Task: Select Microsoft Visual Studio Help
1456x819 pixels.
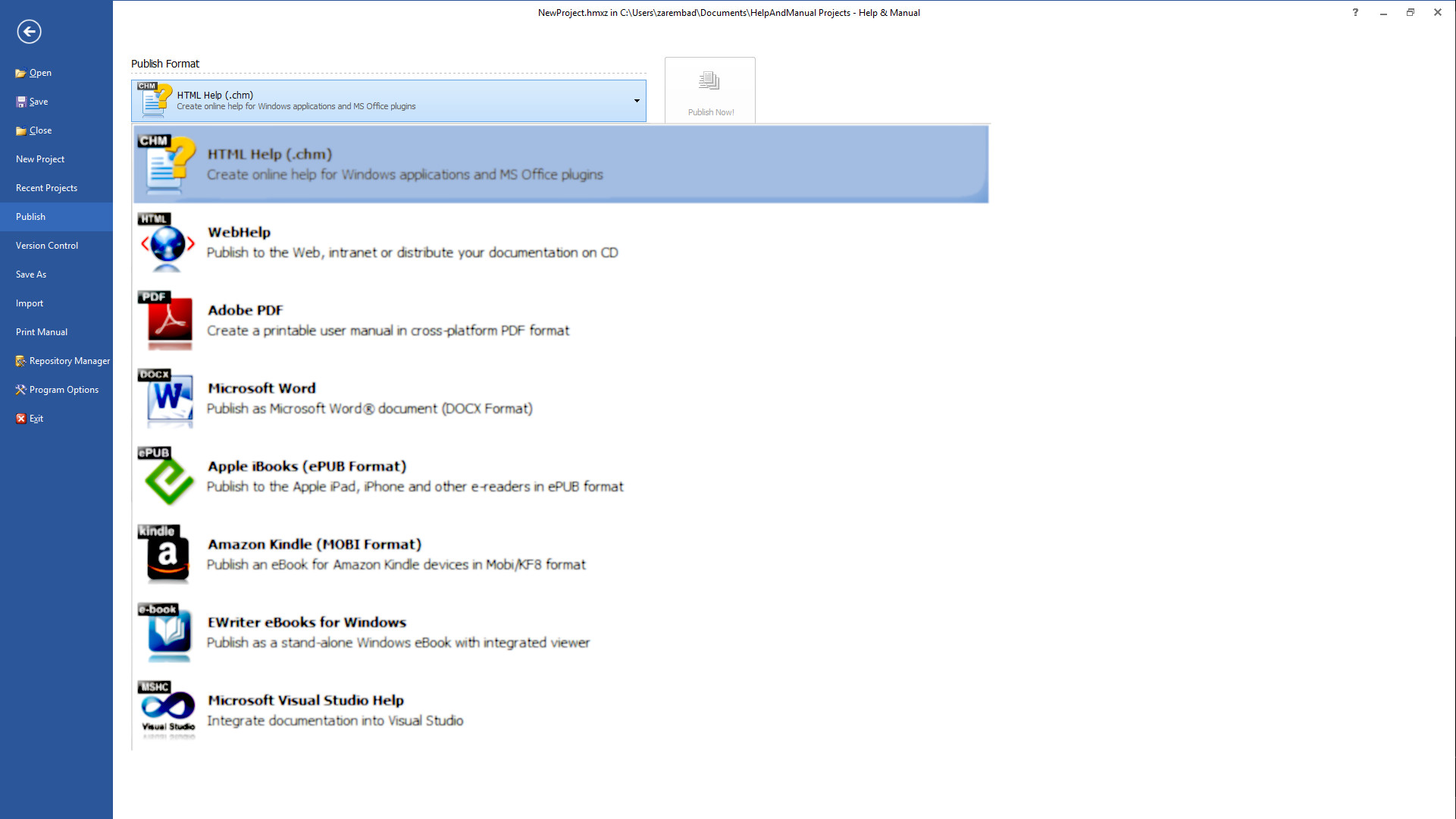Action: [305, 701]
